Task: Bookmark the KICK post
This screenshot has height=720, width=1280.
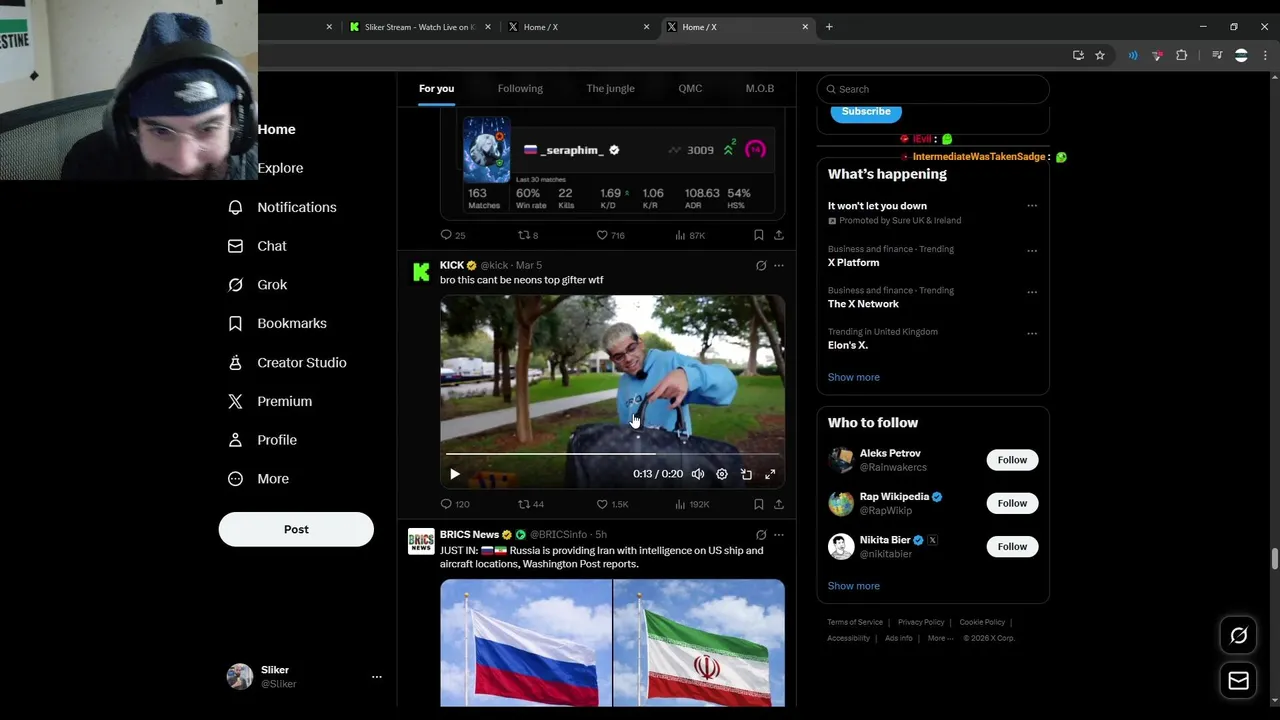Action: [758, 504]
